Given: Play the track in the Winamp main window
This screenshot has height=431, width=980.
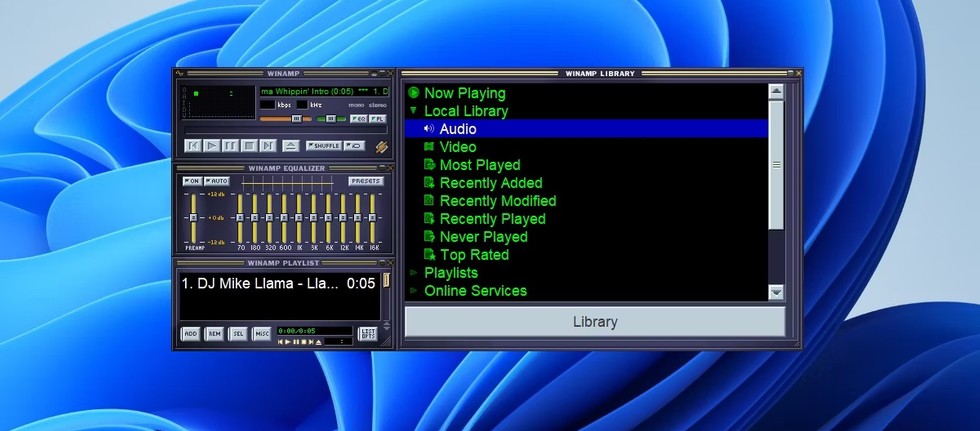Looking at the screenshot, I should [212, 146].
